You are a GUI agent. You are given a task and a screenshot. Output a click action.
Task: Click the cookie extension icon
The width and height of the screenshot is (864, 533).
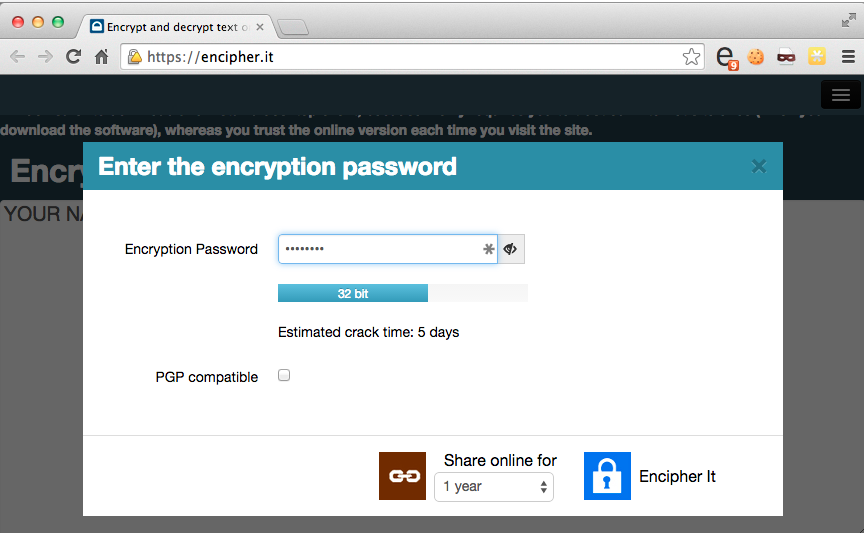(x=756, y=57)
